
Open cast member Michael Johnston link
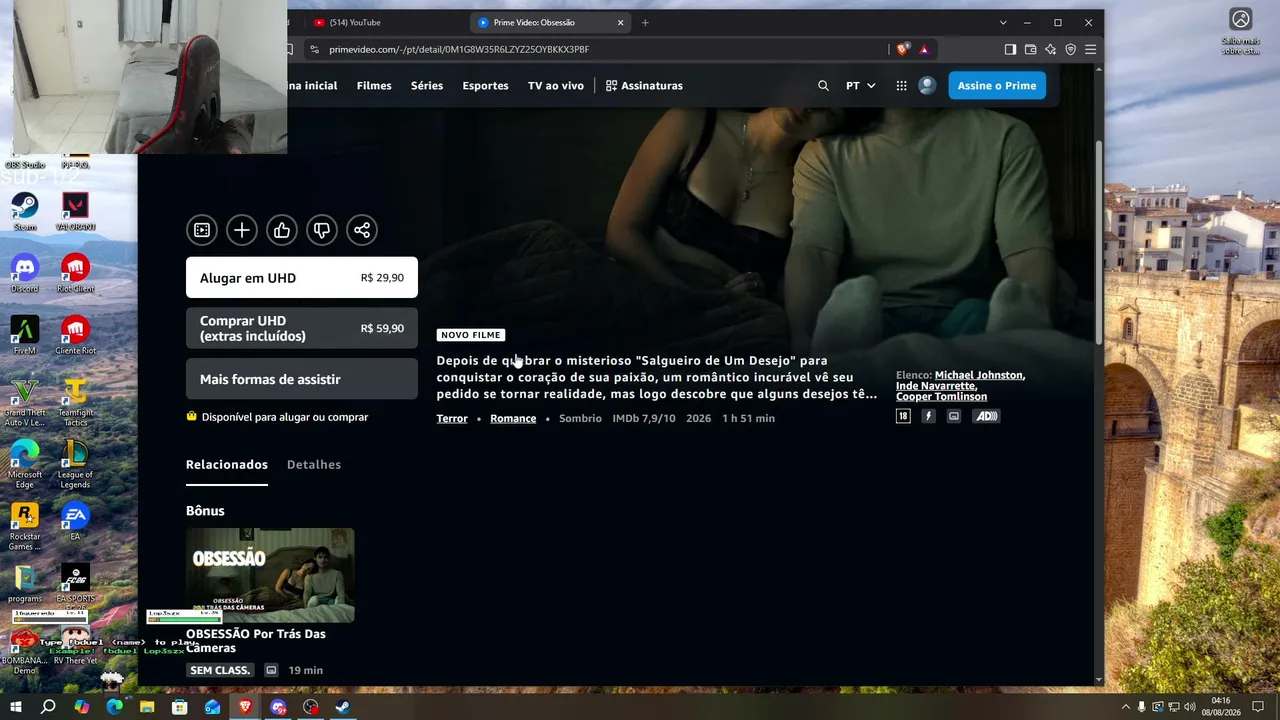pyautogui.click(x=979, y=375)
